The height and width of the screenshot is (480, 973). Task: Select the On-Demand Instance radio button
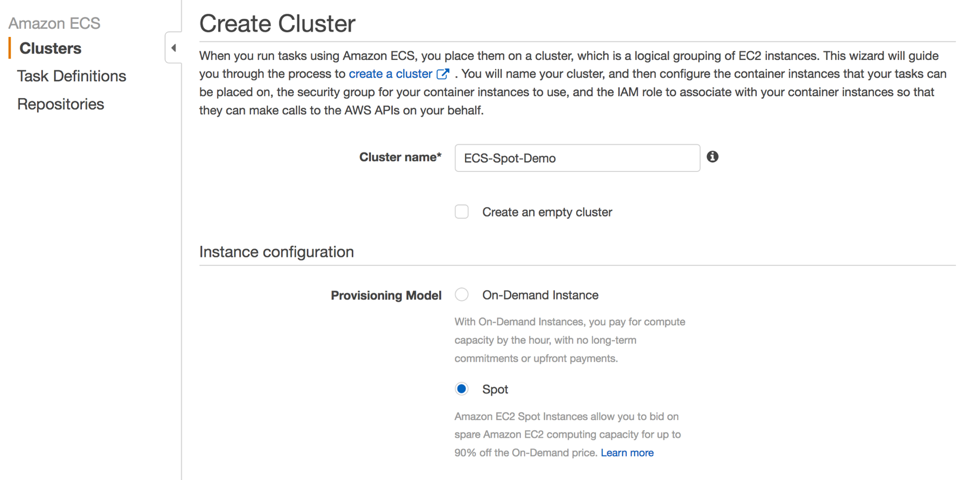point(461,295)
